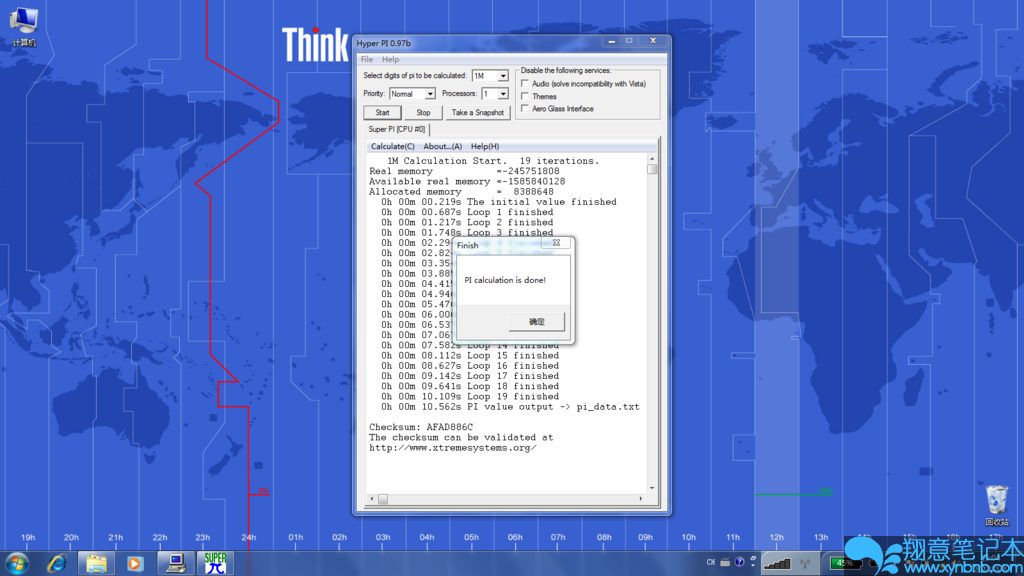Click the language bar help icon
Viewport: 1024px width, 576px height.
coord(739,562)
